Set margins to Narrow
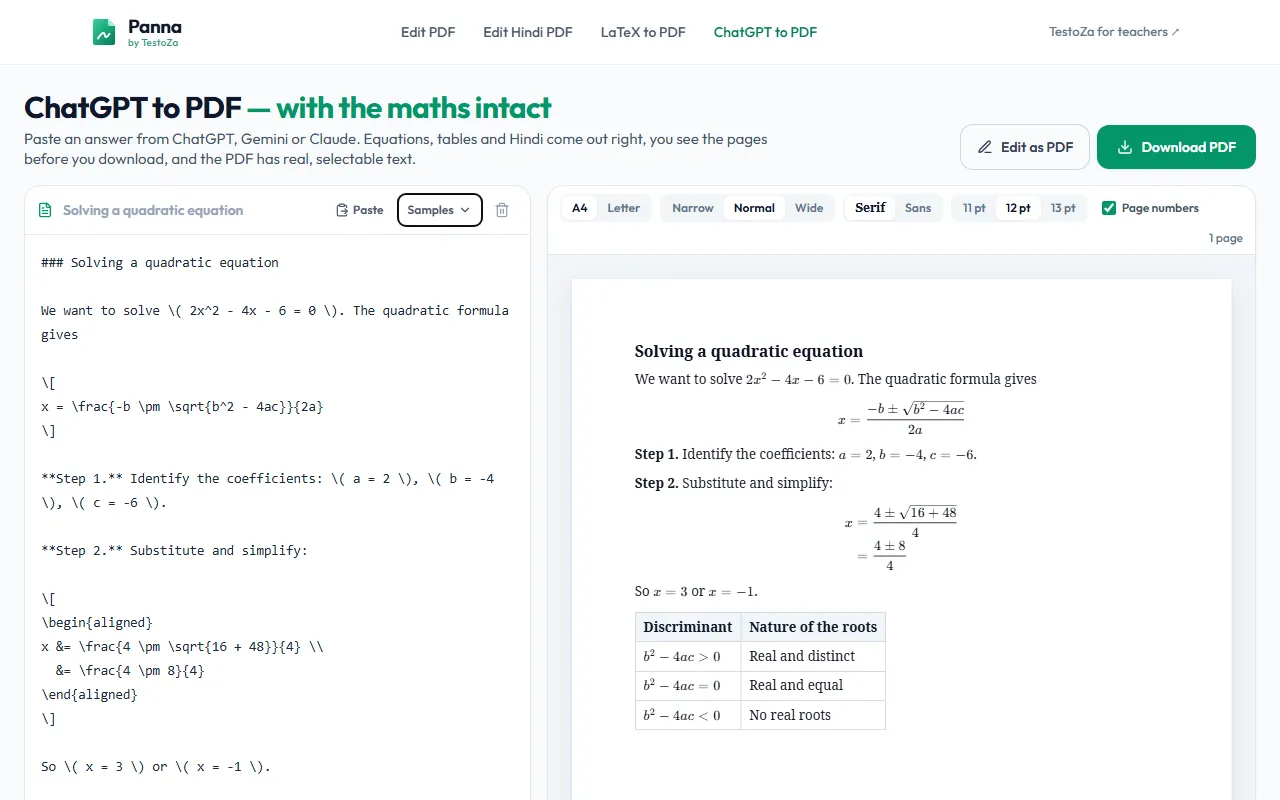Viewport: 1280px width, 800px height. 693,208
